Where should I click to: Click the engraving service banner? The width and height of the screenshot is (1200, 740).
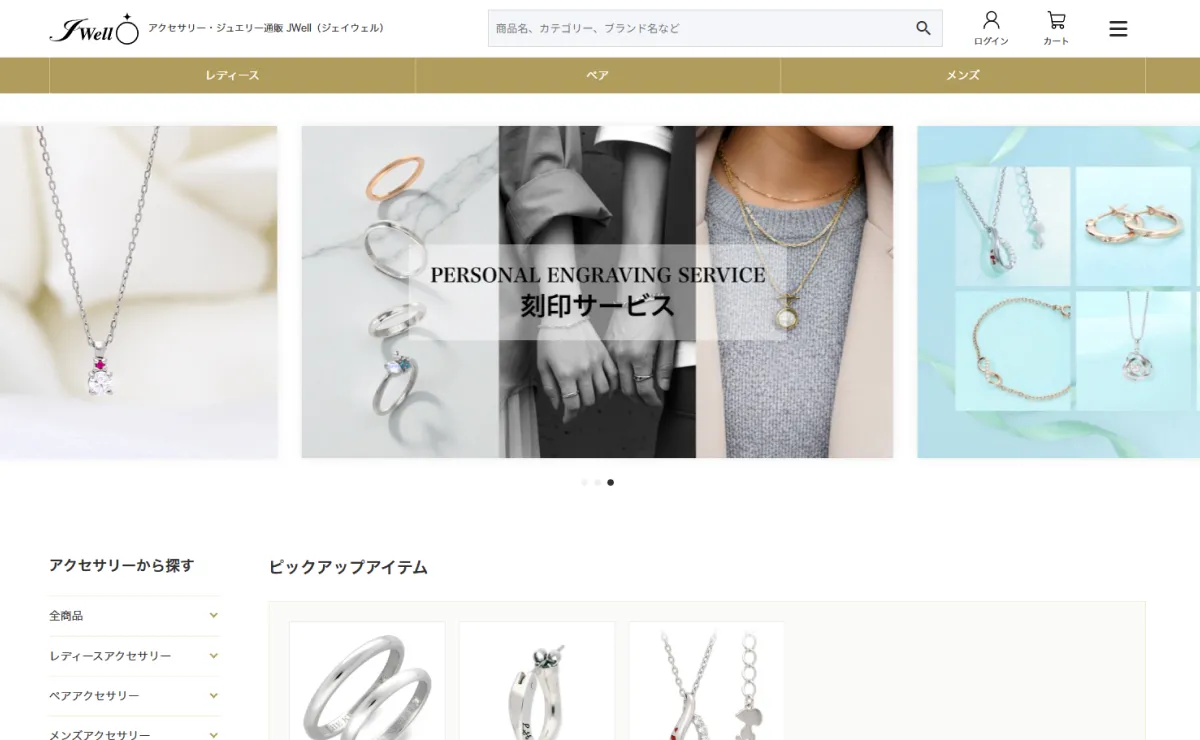tap(597, 292)
